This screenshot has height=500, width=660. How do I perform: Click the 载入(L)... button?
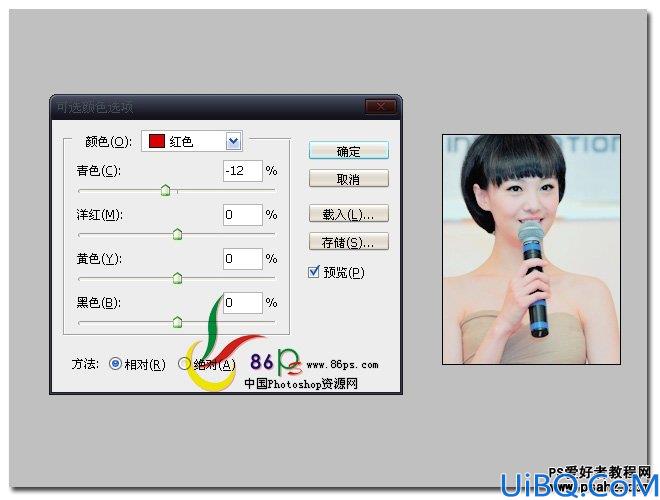pos(349,214)
